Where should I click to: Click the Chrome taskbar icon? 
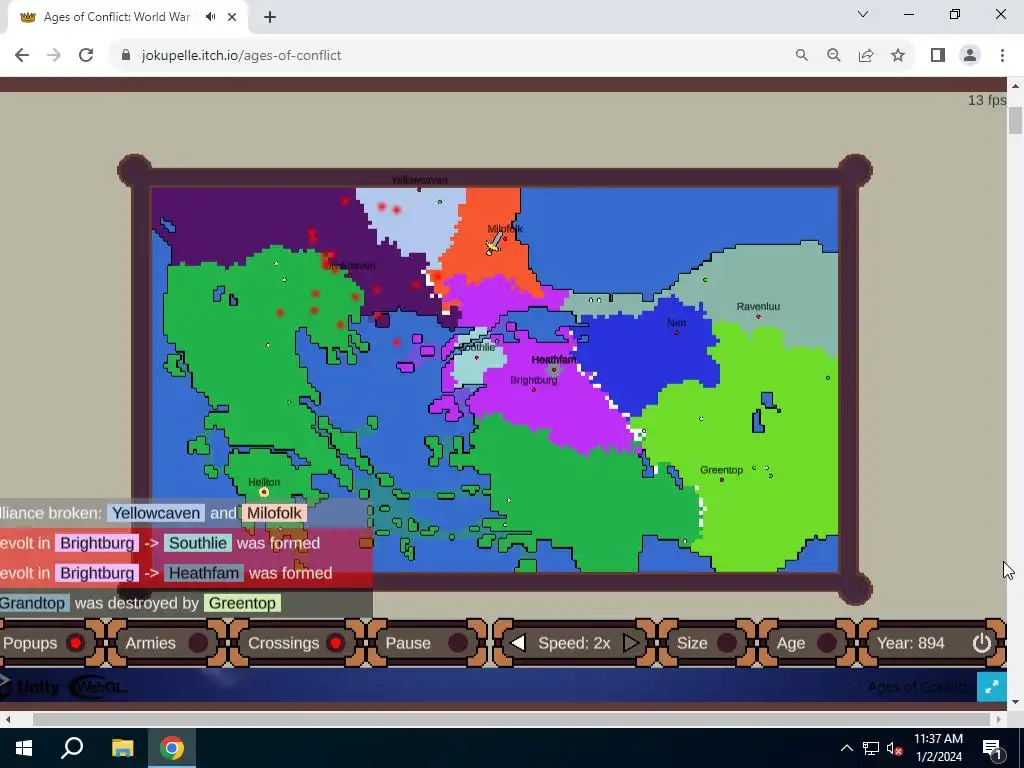pos(172,748)
